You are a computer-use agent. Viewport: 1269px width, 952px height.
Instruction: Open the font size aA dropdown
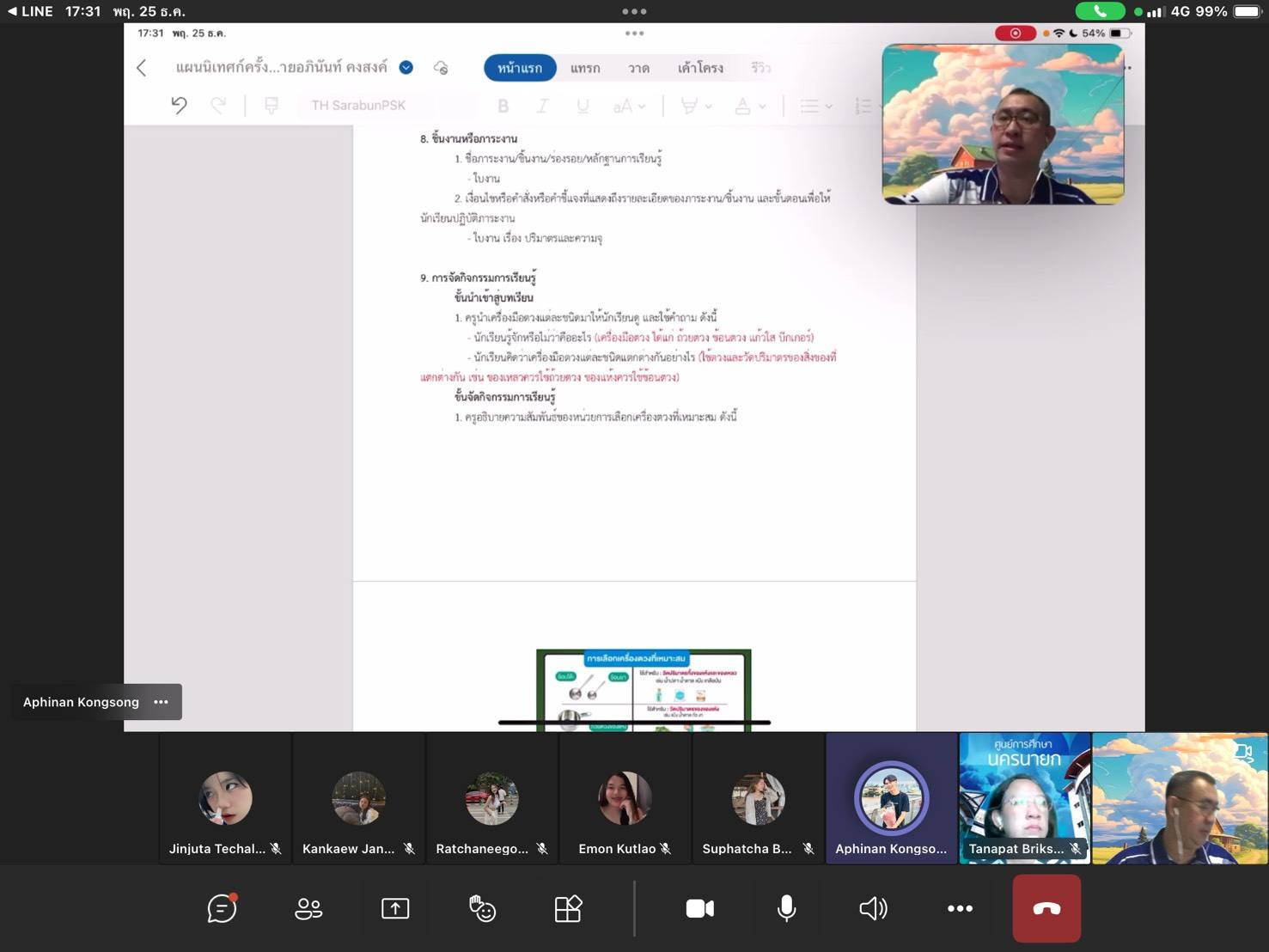tap(630, 107)
